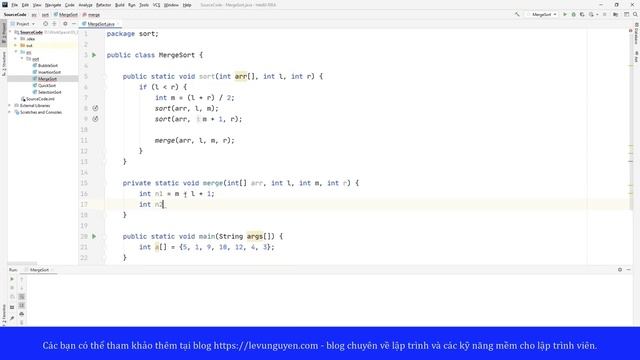Expand Scratches and Consoles

coord(10,112)
